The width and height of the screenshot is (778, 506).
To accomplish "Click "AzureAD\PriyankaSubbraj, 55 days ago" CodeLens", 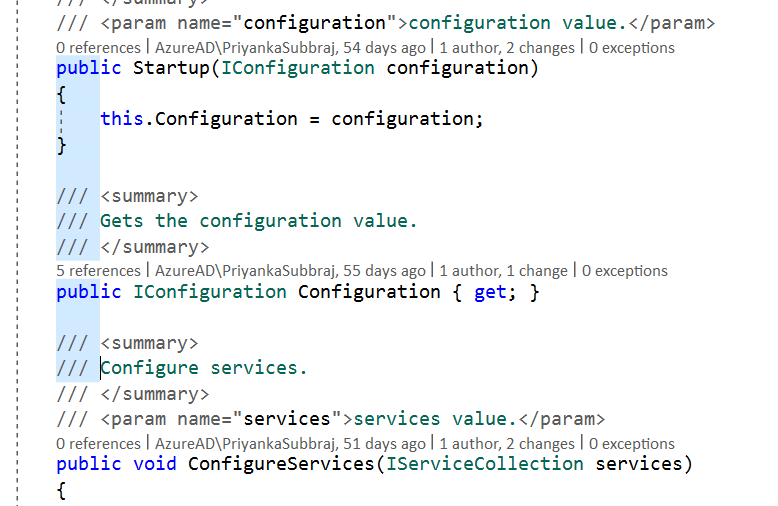I will click(290, 271).
